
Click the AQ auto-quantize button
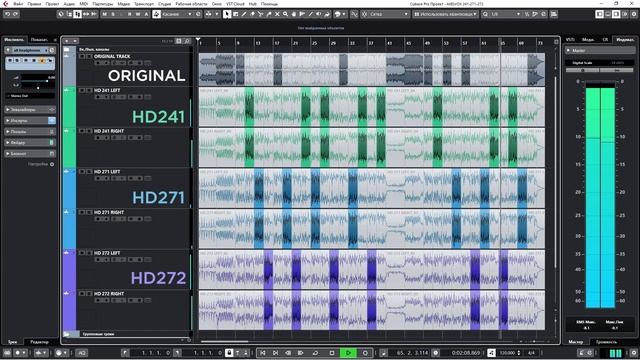click(82, 353)
